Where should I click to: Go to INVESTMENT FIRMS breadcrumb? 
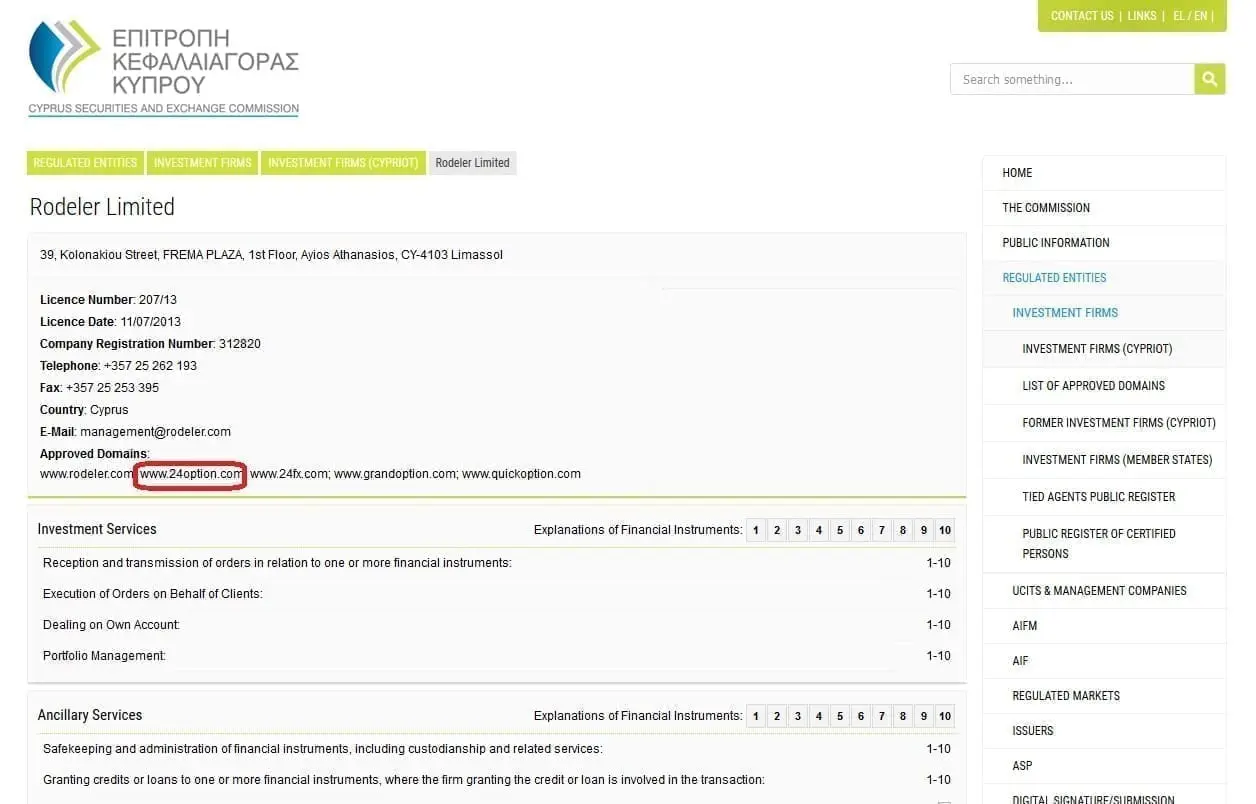coord(203,163)
